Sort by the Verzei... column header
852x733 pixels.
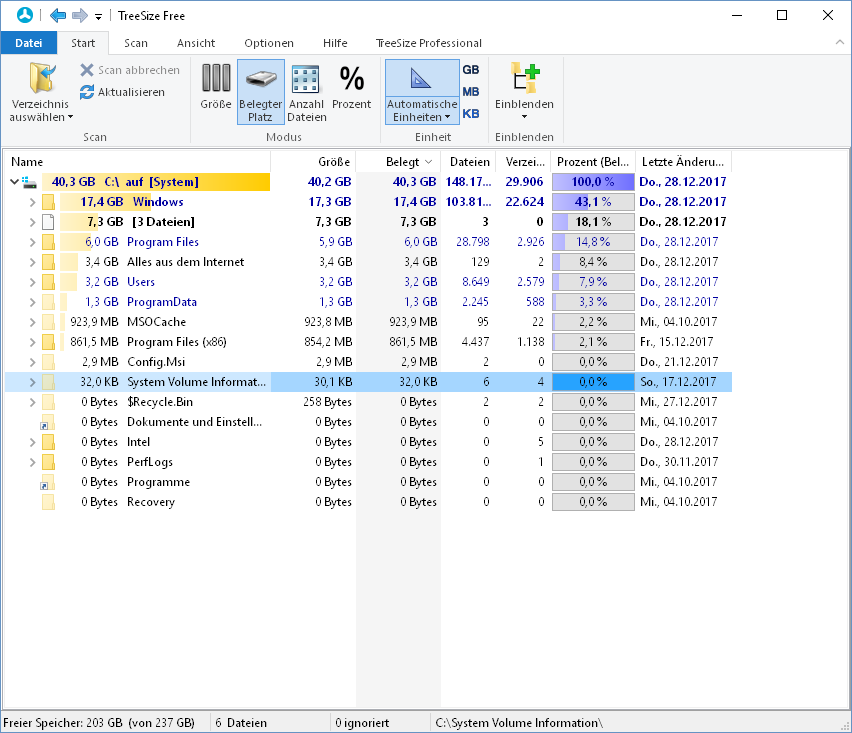(x=523, y=162)
